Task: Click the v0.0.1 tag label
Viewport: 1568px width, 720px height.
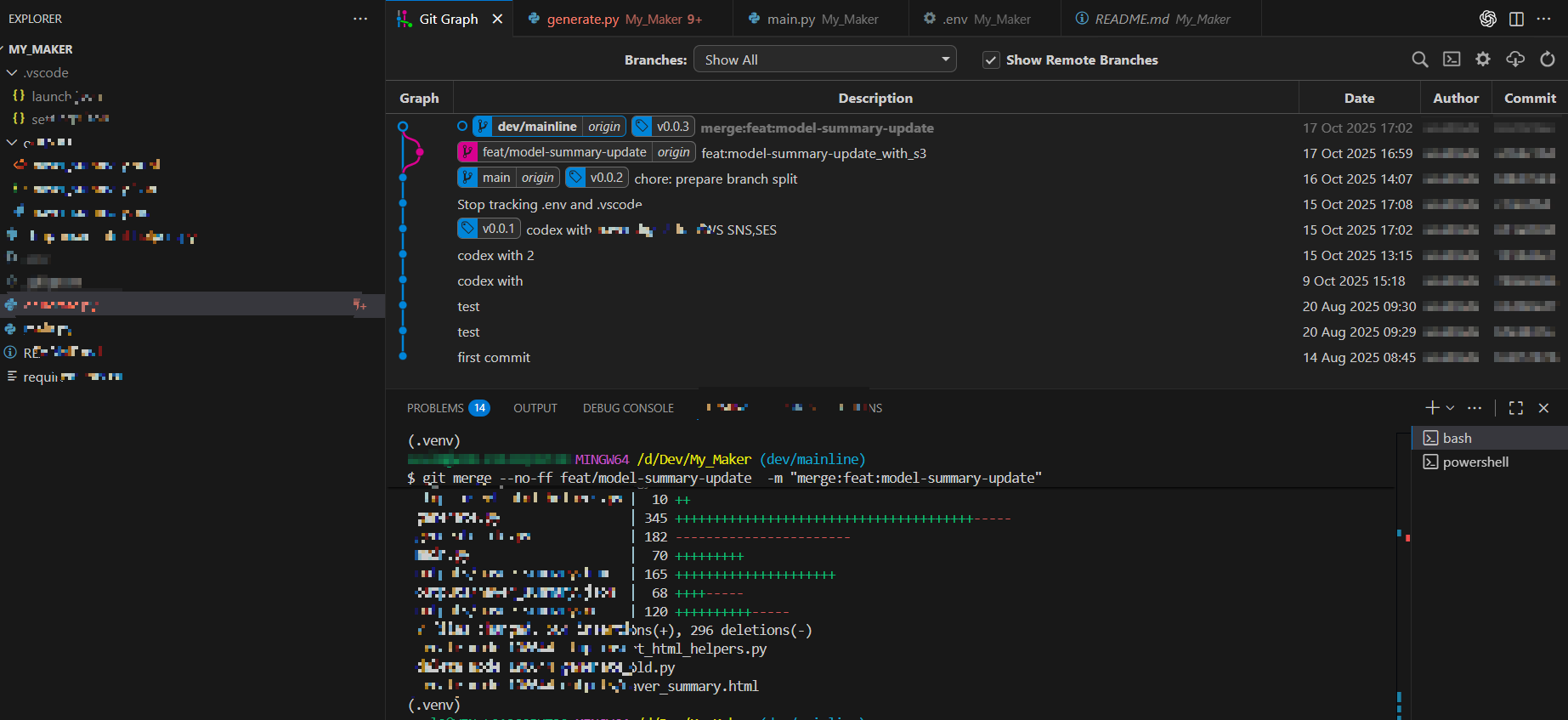Action: click(489, 229)
